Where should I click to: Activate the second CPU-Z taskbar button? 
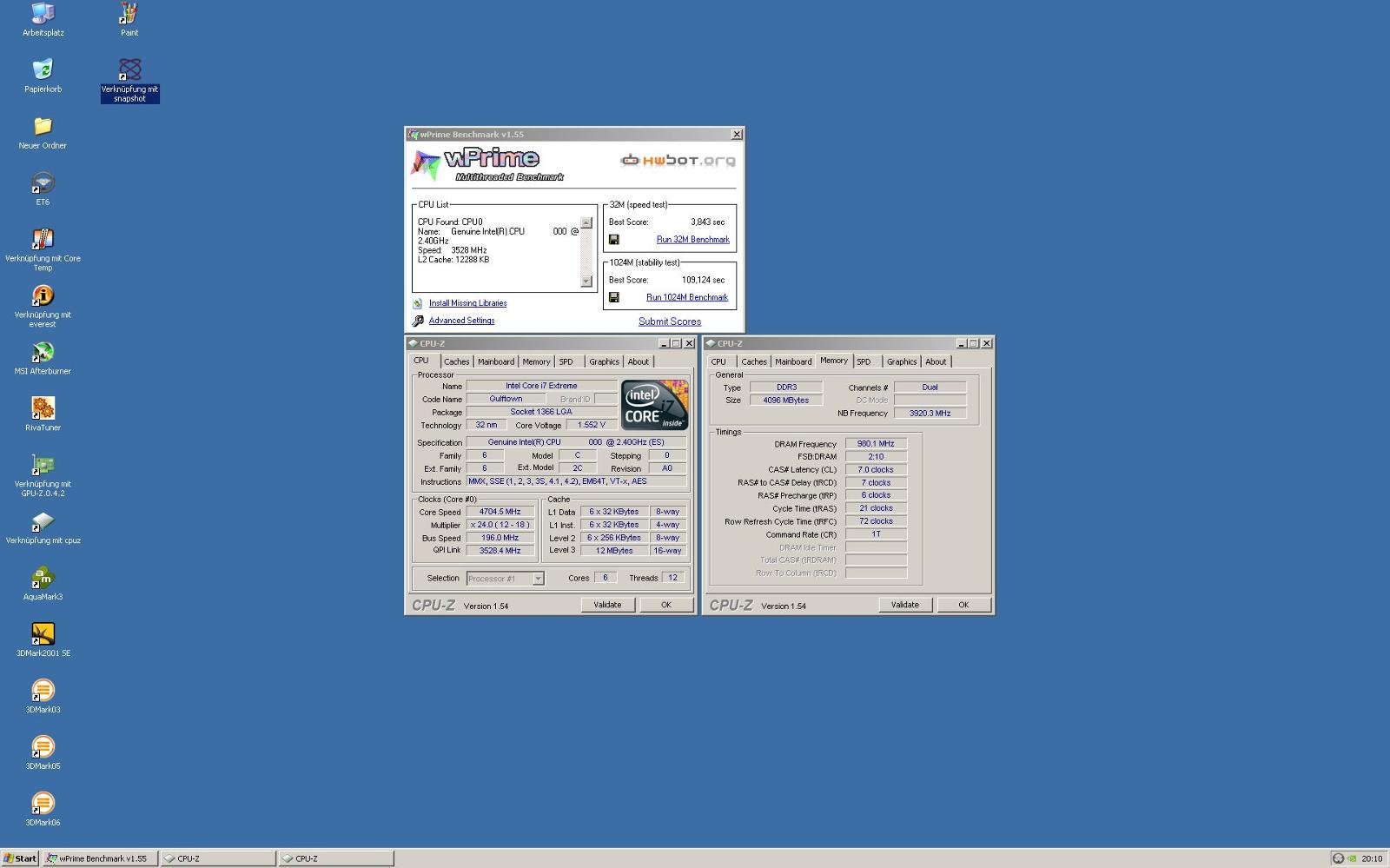pos(336,858)
